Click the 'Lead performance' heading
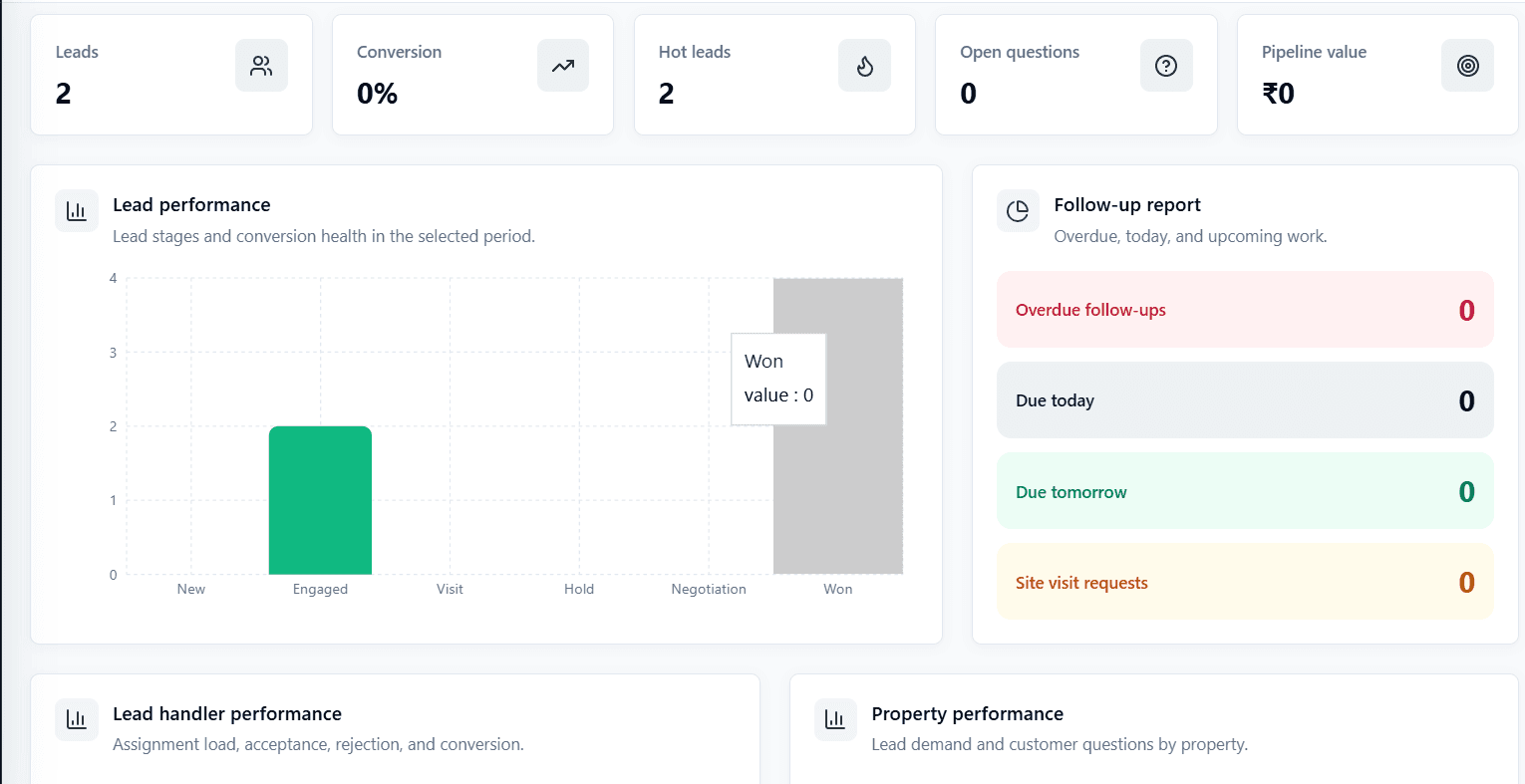The height and width of the screenshot is (784, 1525). (191, 204)
